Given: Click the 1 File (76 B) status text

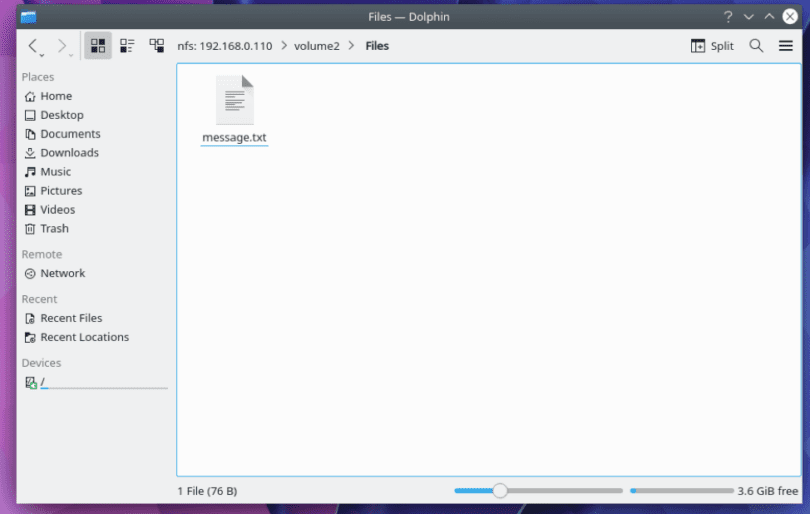Looking at the screenshot, I should point(207,491).
